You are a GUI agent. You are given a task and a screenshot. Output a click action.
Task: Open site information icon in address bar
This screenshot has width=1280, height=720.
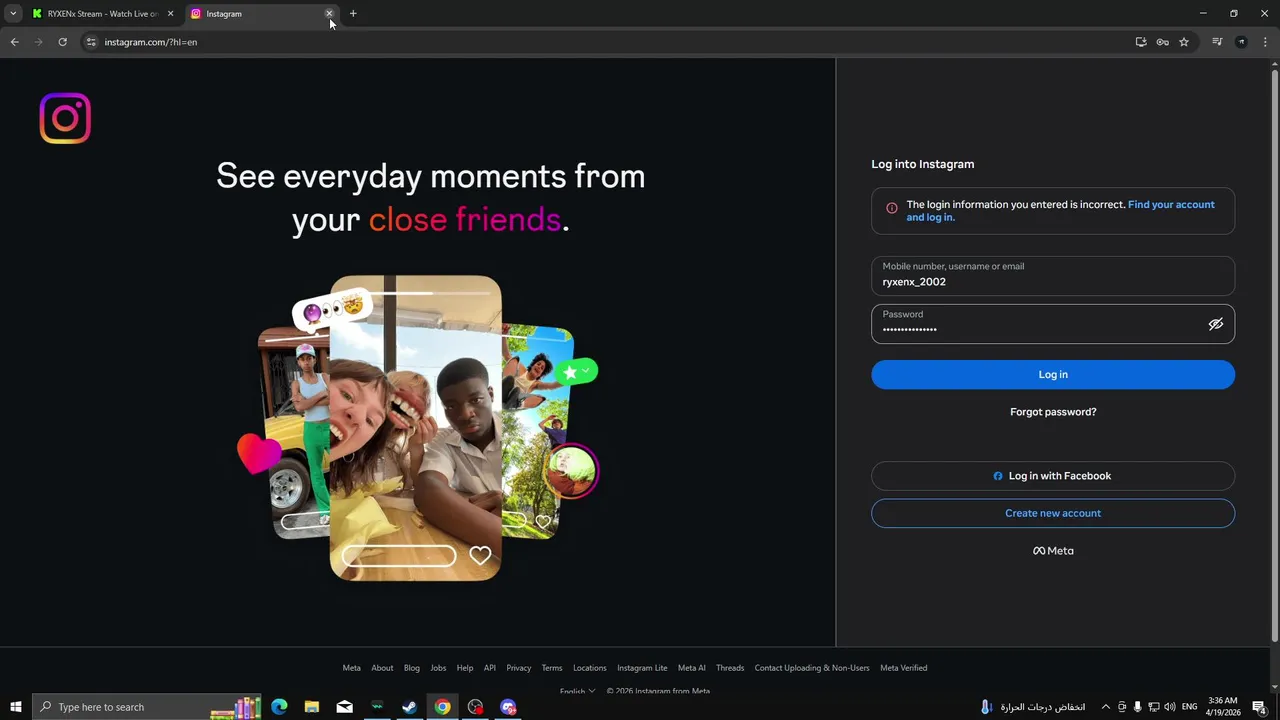[91, 42]
